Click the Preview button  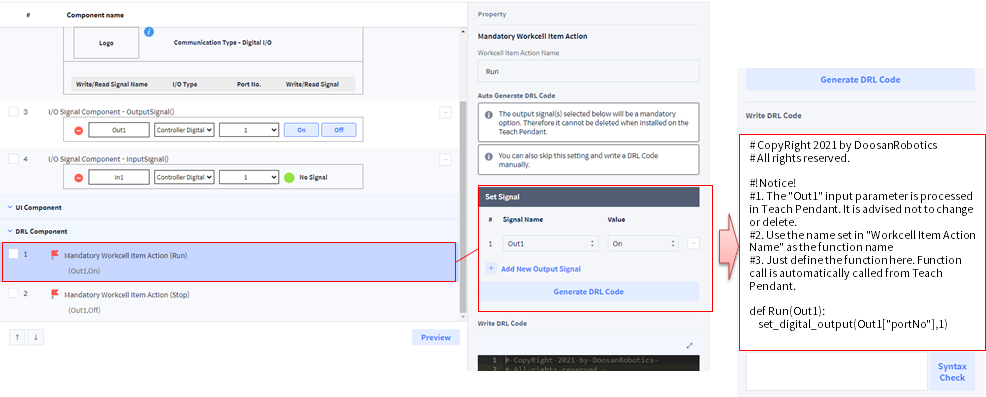436,337
